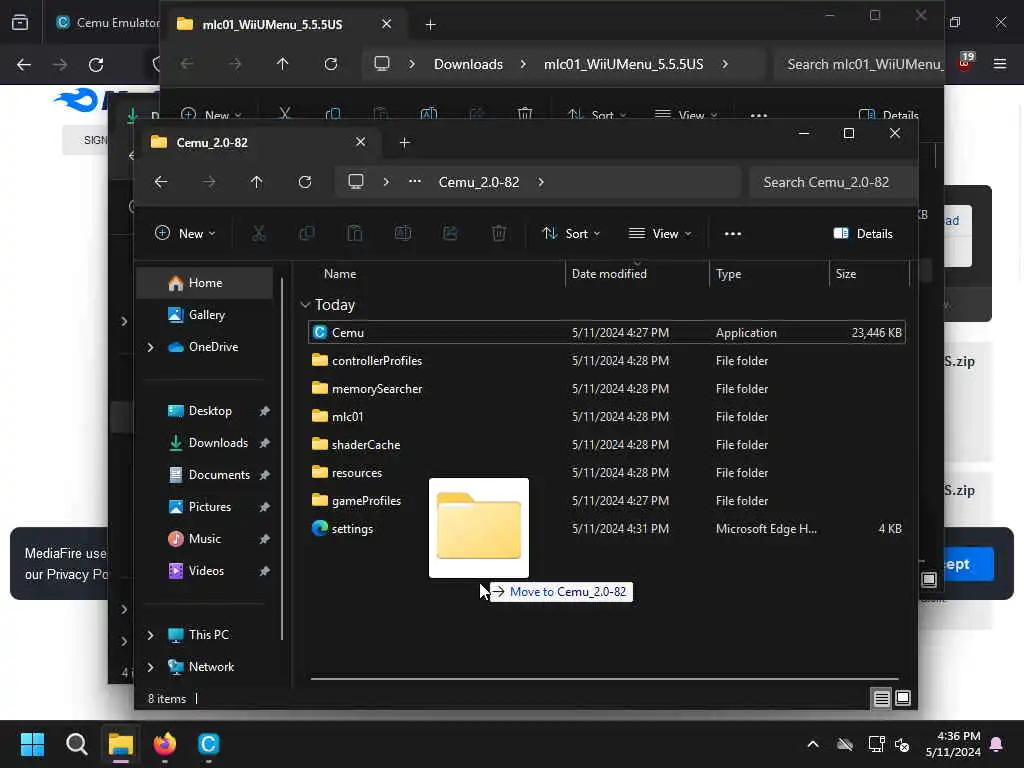
Task: Expand Network in the navigation pane
Action: pyautogui.click(x=150, y=667)
